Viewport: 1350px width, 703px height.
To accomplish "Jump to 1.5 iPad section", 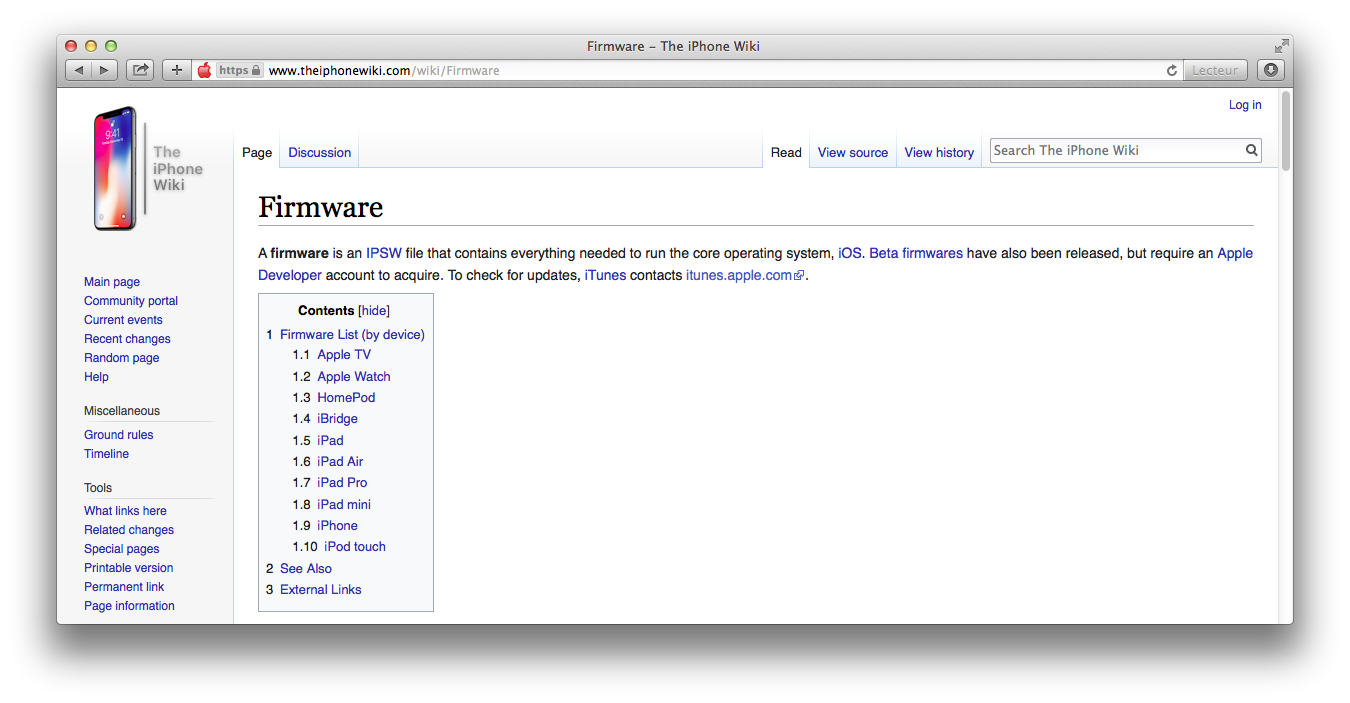I will pos(330,441).
